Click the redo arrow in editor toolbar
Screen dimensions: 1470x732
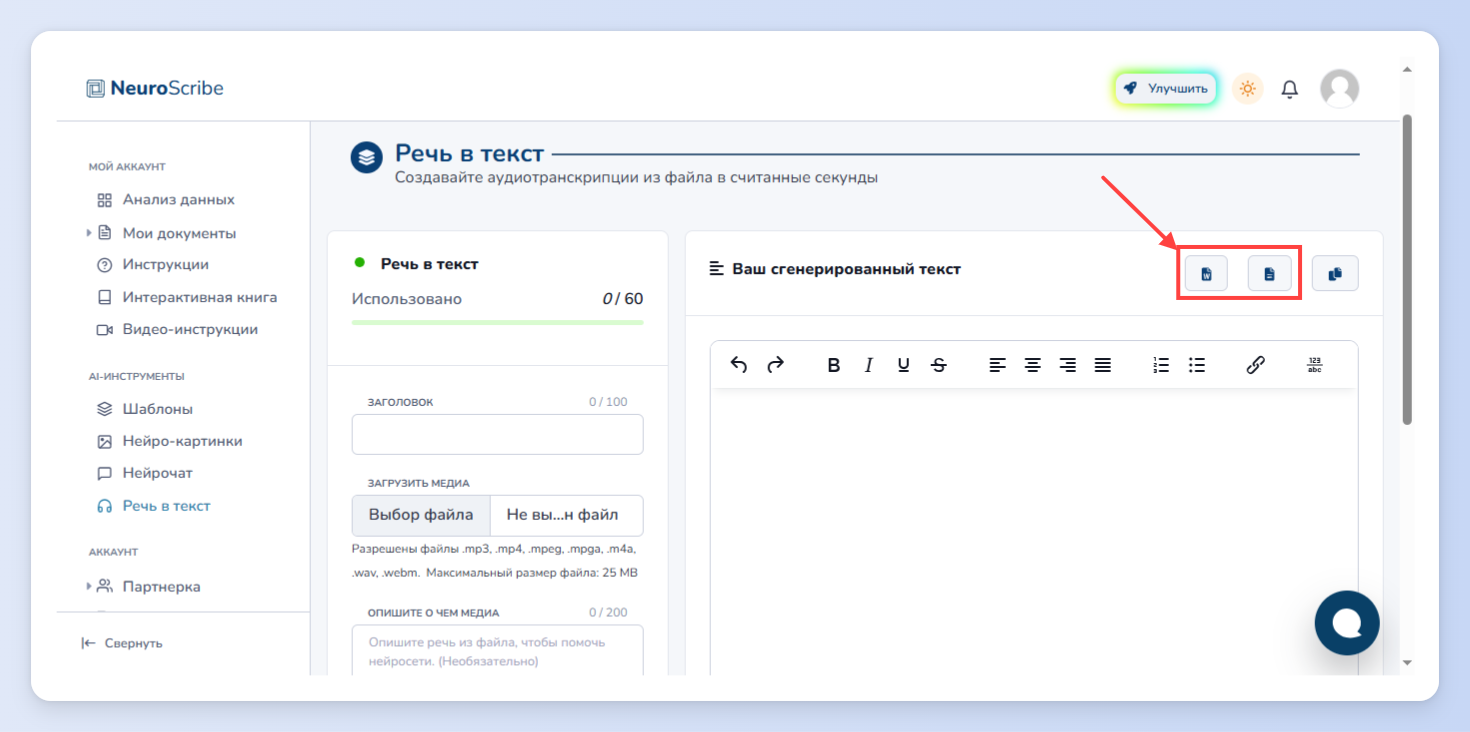[775, 365]
